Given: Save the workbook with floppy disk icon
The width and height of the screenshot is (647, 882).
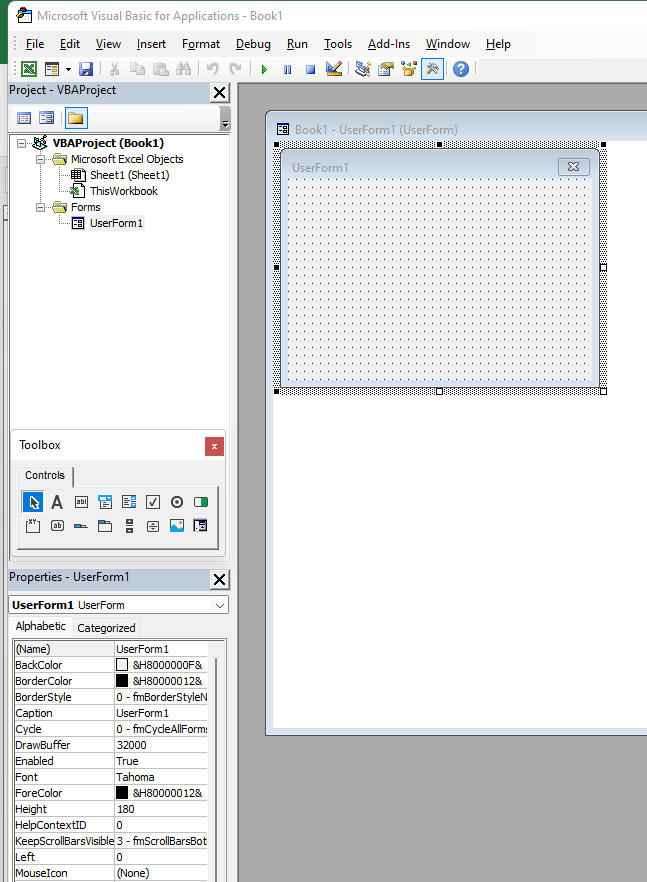Looking at the screenshot, I should pyautogui.click(x=86, y=69).
